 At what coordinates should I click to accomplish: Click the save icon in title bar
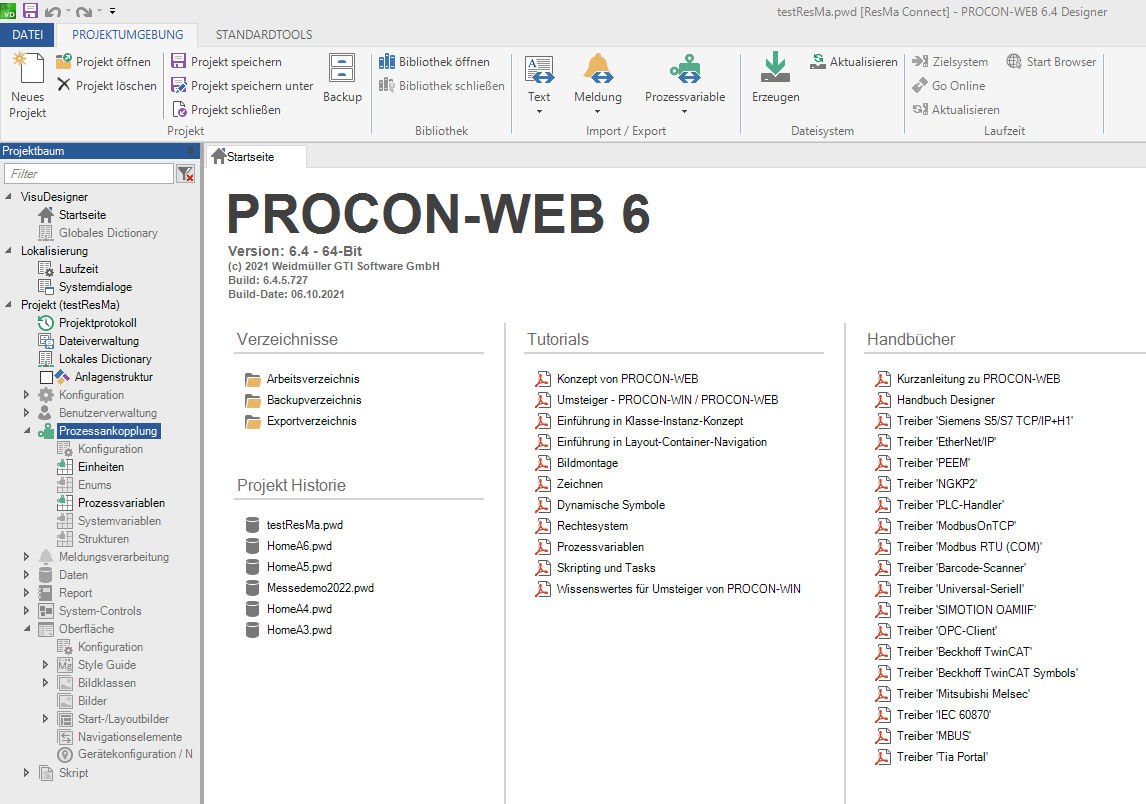[30, 10]
